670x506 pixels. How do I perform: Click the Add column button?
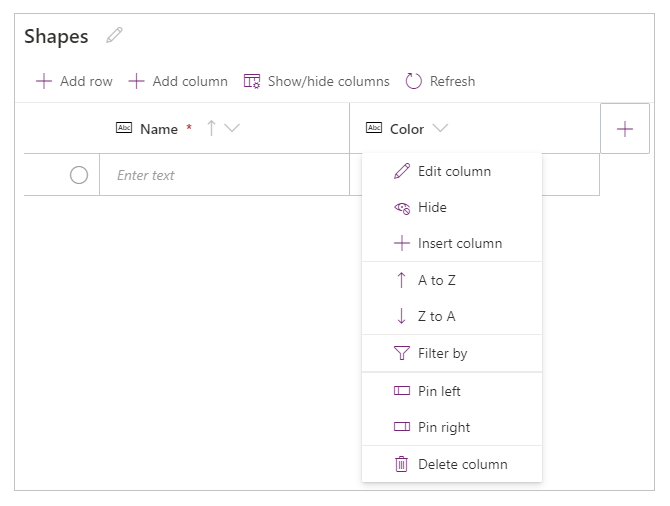[x=178, y=81]
